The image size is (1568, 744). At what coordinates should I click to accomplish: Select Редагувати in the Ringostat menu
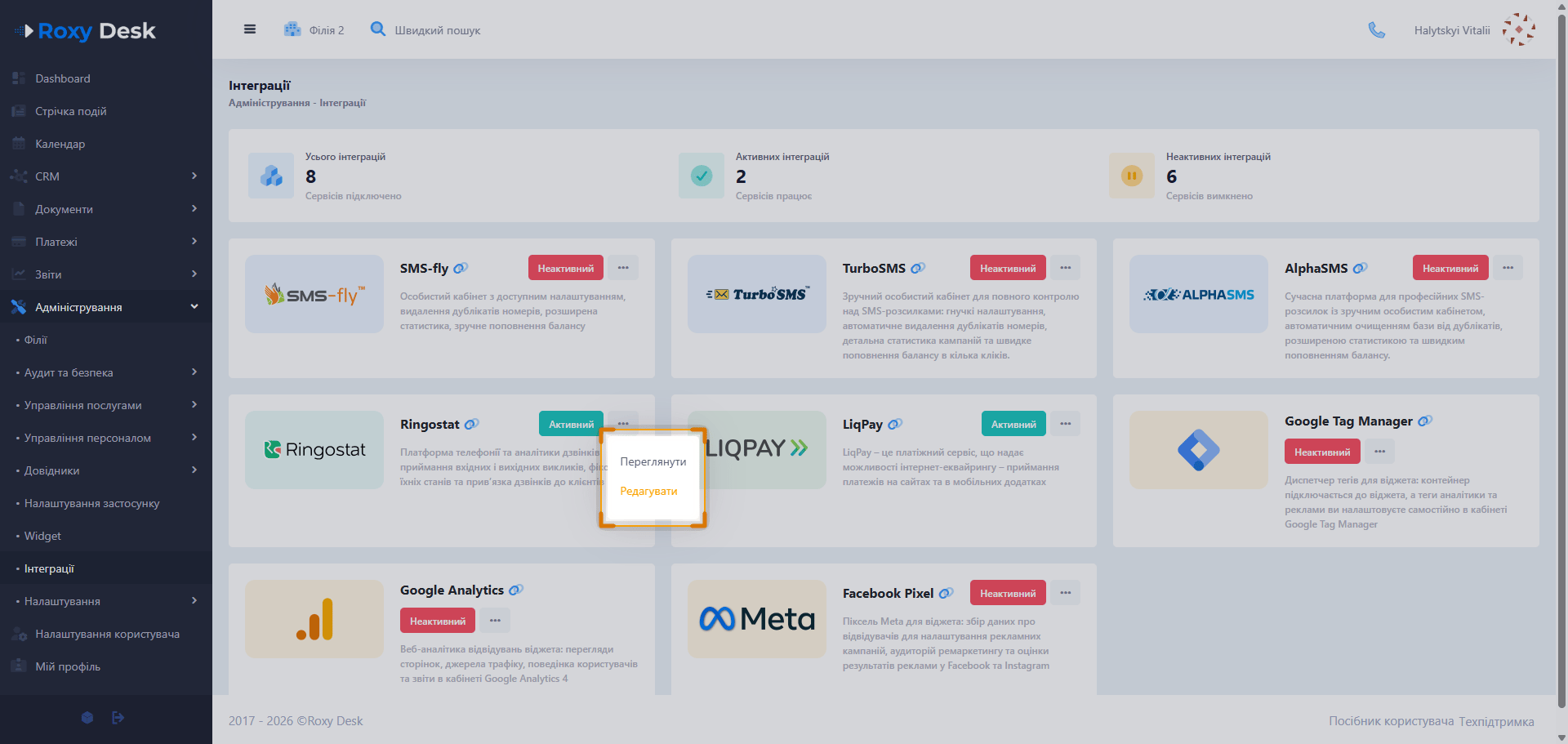[x=648, y=491]
